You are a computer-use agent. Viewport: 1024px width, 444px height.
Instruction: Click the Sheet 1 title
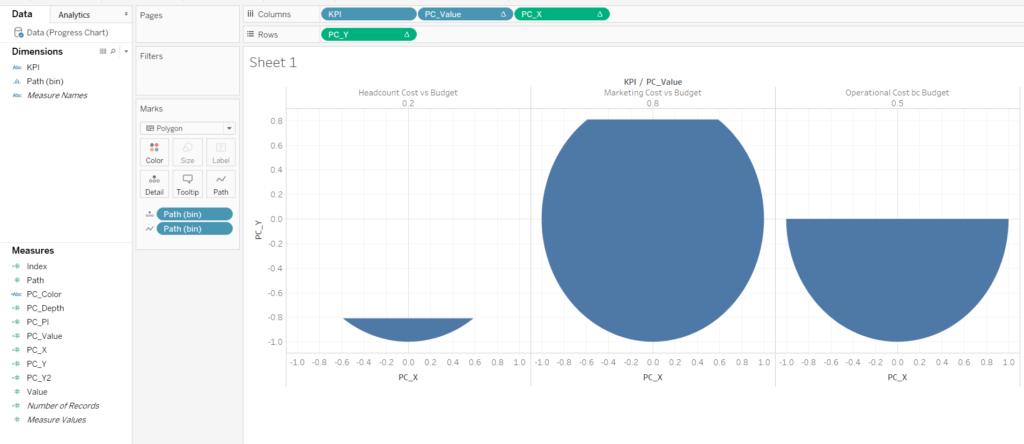click(x=273, y=62)
